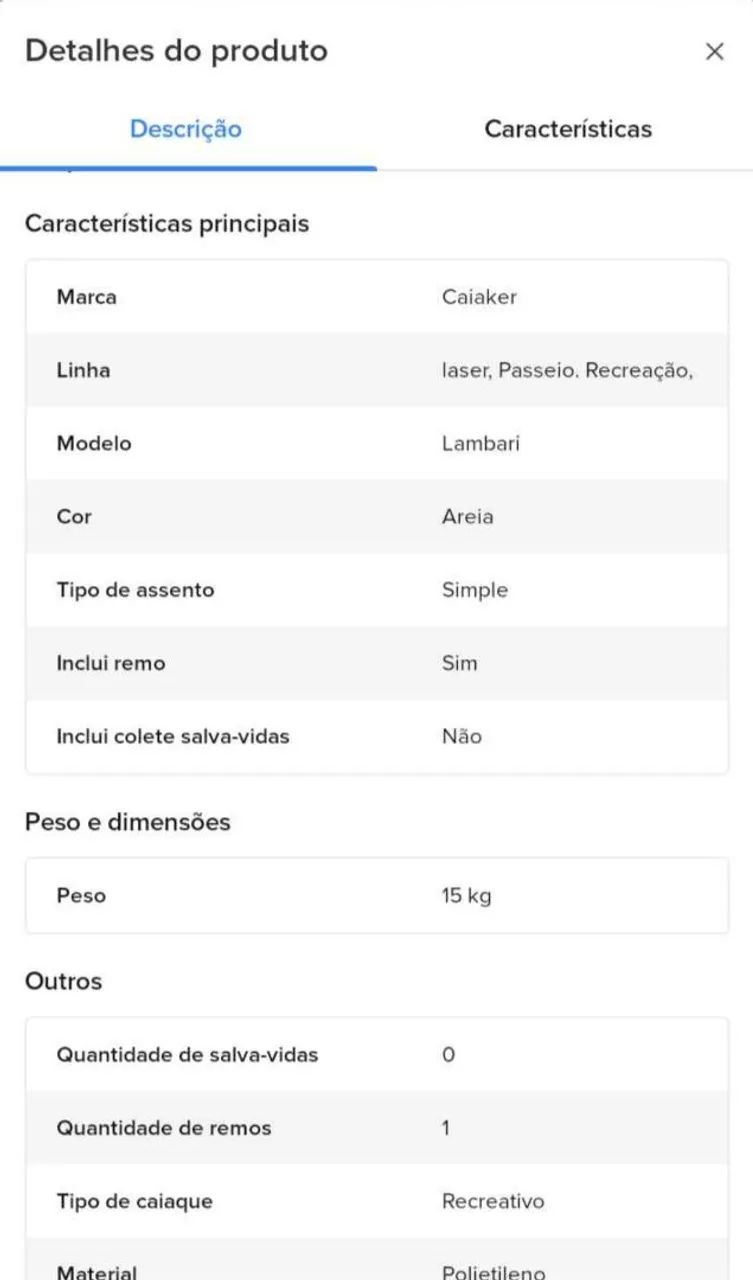Select the Recreativo value text
This screenshot has height=1280, width=753.
point(493,1201)
